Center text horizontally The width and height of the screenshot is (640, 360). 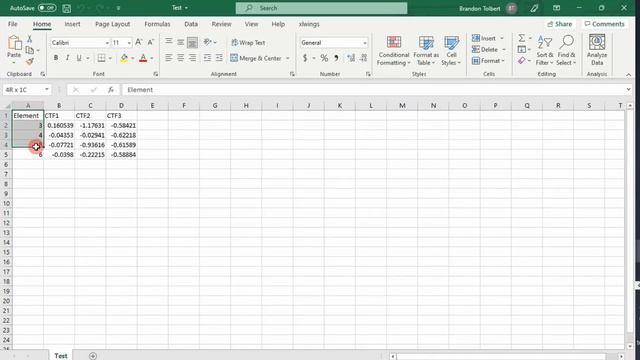pos(180,58)
